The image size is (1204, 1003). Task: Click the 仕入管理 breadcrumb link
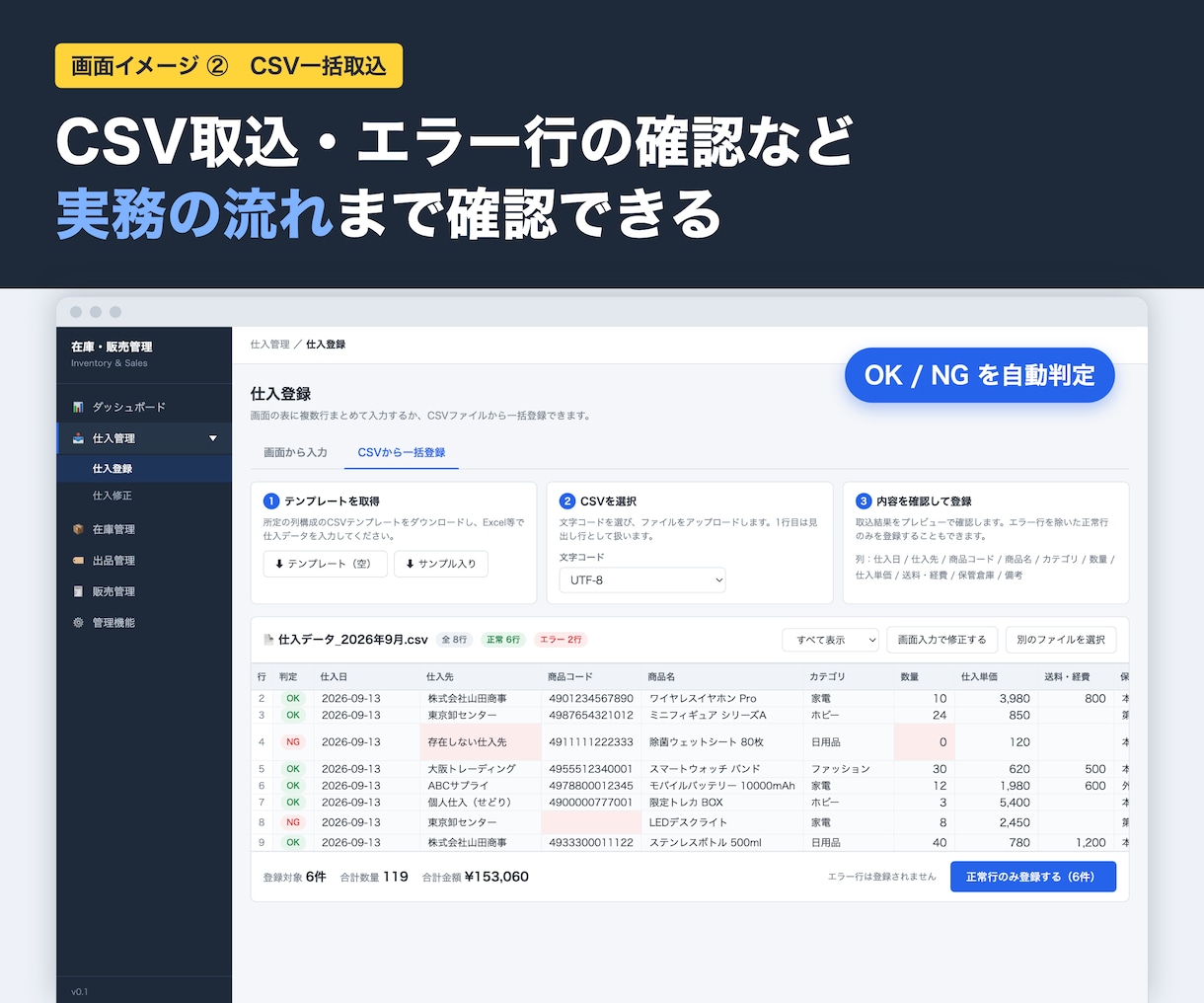(269, 345)
